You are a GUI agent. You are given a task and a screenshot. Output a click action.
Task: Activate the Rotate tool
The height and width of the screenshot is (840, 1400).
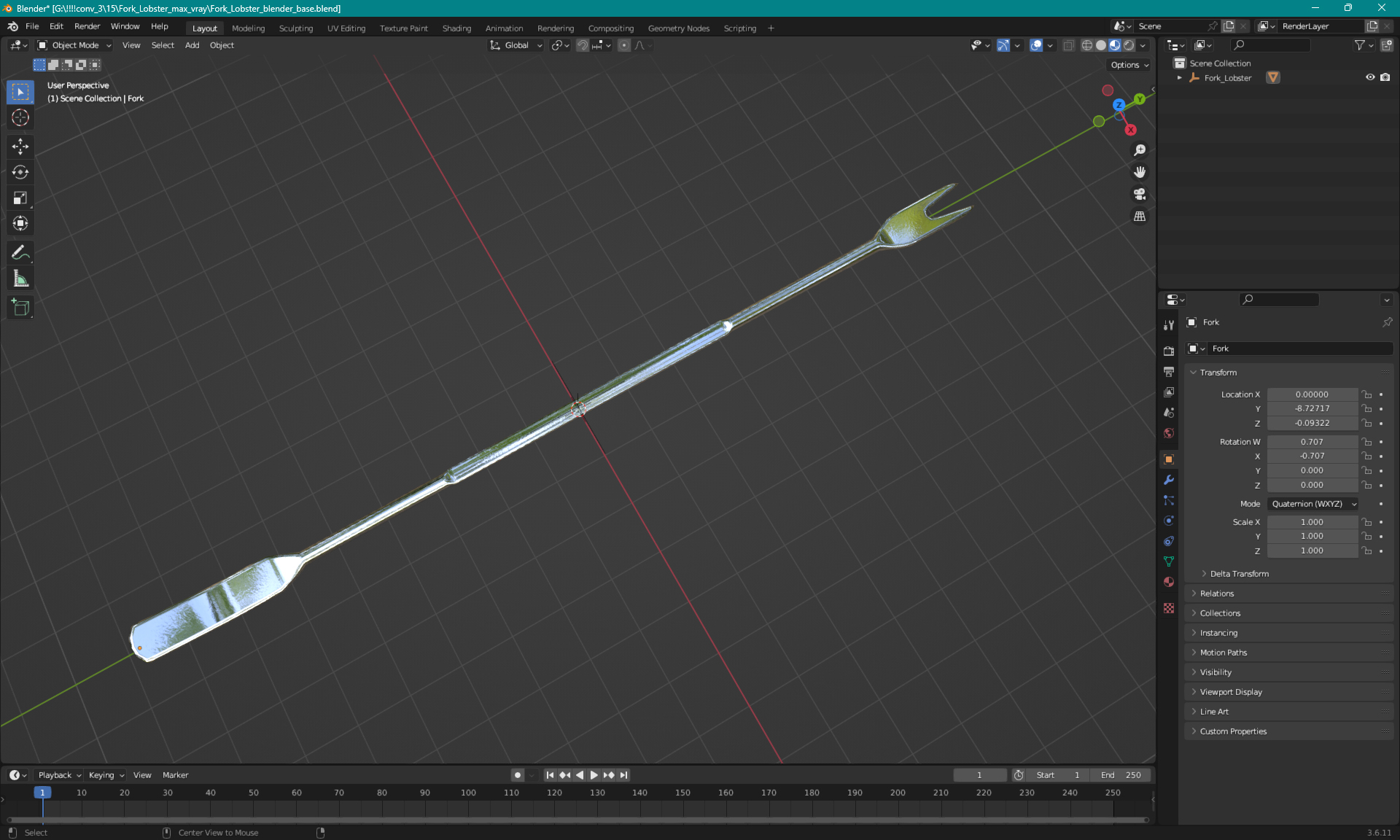tap(20, 172)
